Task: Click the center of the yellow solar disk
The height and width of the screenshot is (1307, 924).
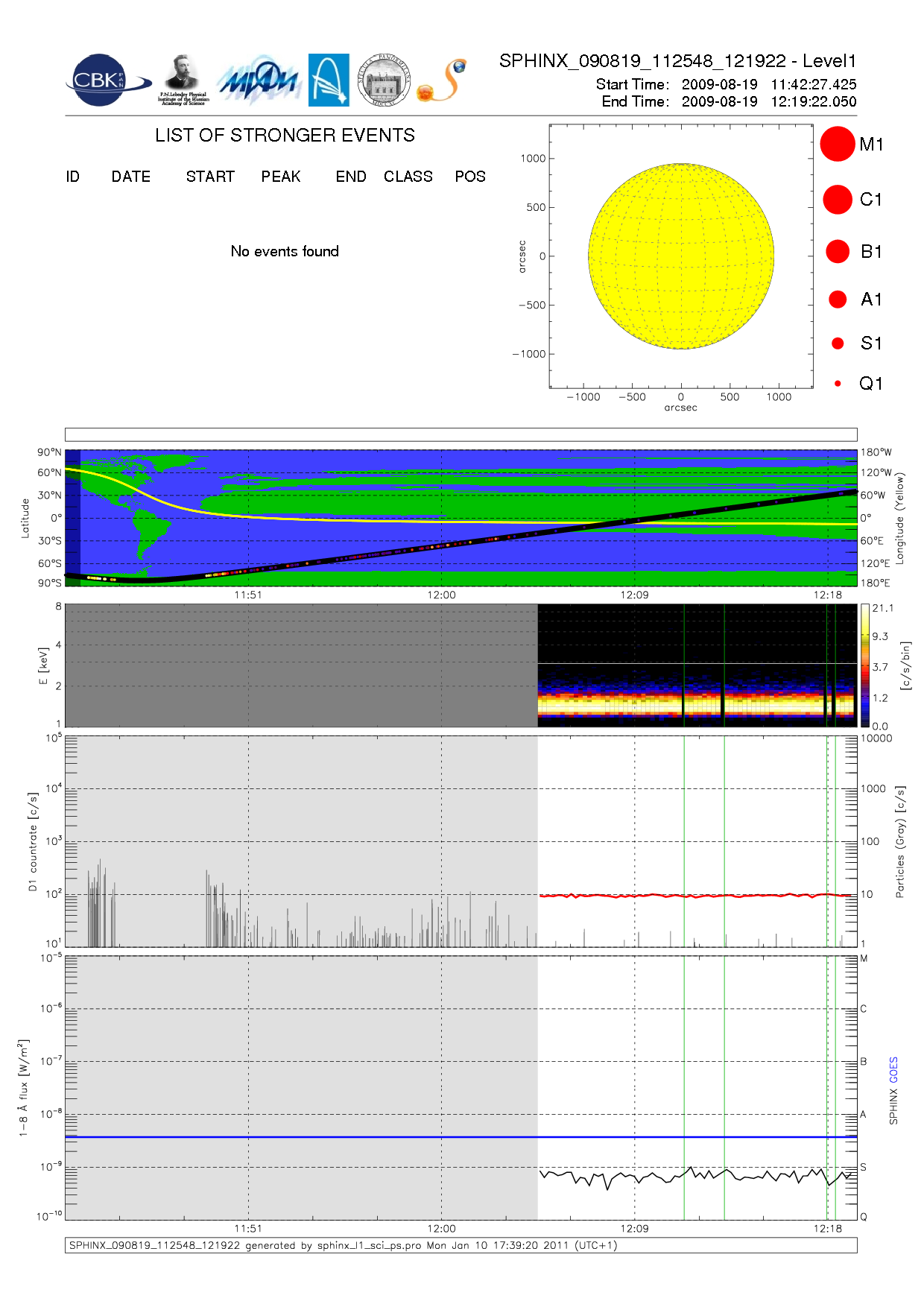Action: [x=681, y=256]
